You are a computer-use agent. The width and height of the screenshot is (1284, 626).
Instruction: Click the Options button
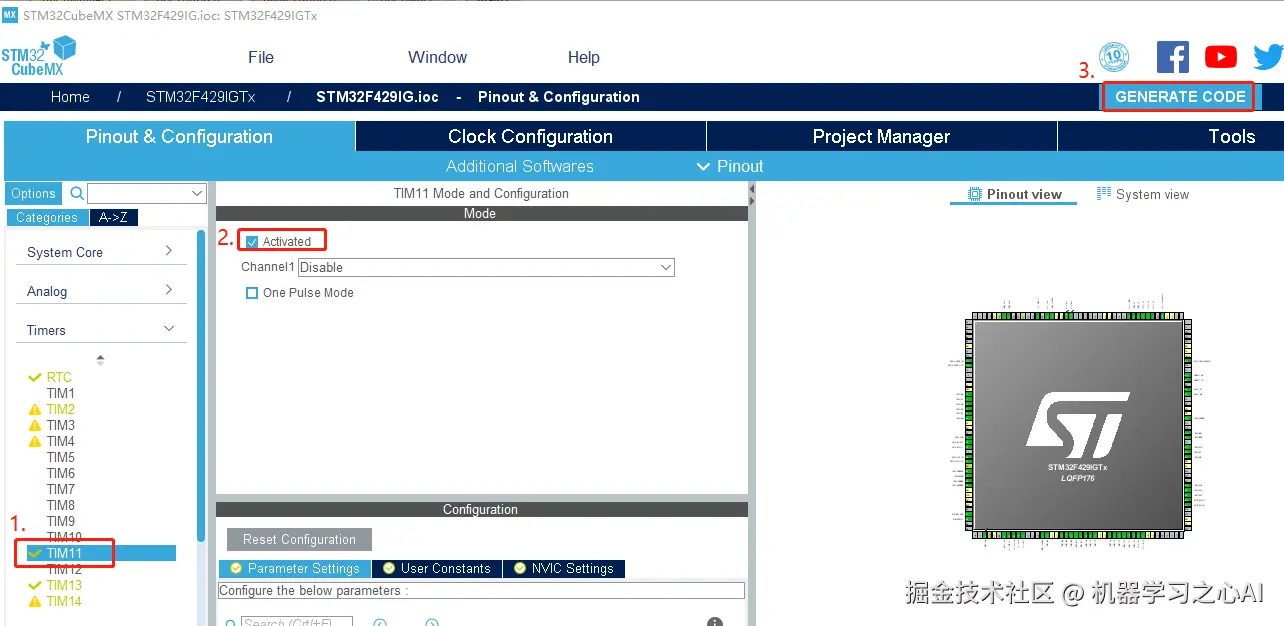click(x=34, y=193)
